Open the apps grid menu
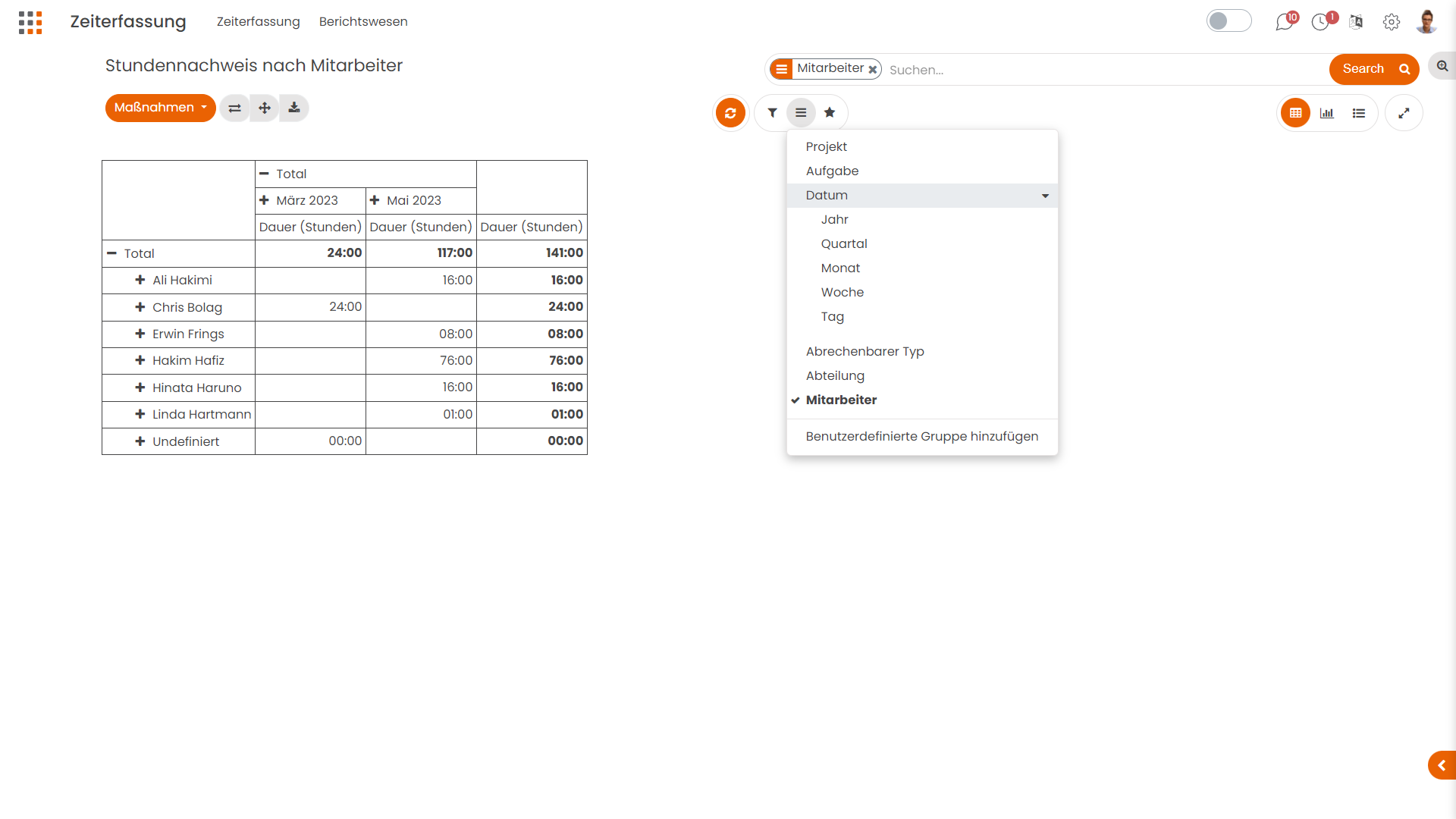The image size is (1456, 819). [30, 22]
